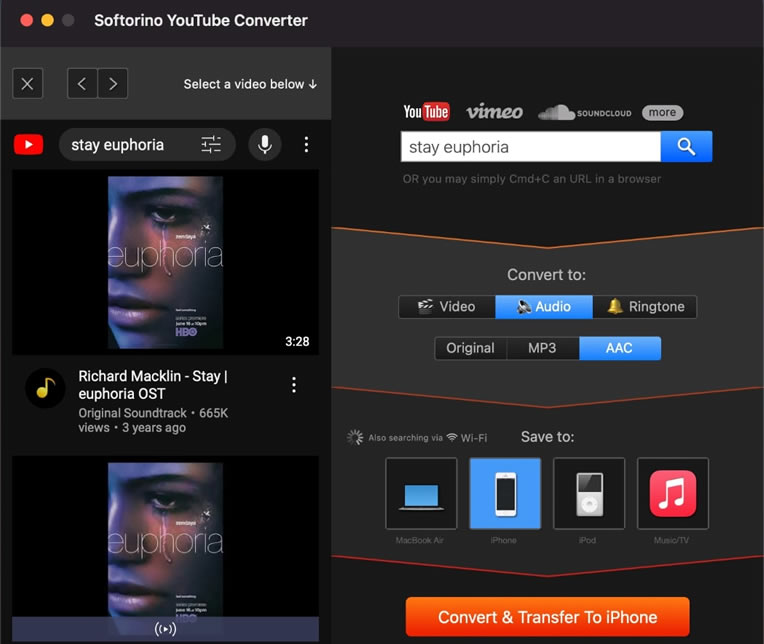The height and width of the screenshot is (644, 764).
Task: Click 'Original Soundtrack' channel name
Action: pyautogui.click(x=133, y=413)
